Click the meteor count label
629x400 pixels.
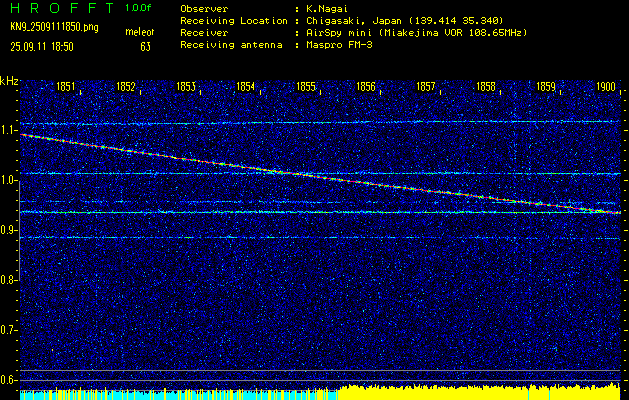(140, 32)
